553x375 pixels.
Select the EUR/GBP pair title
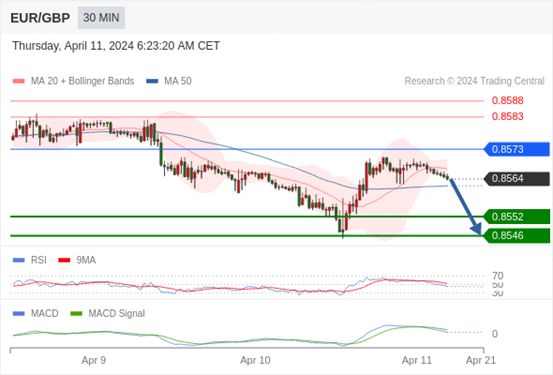40,18
